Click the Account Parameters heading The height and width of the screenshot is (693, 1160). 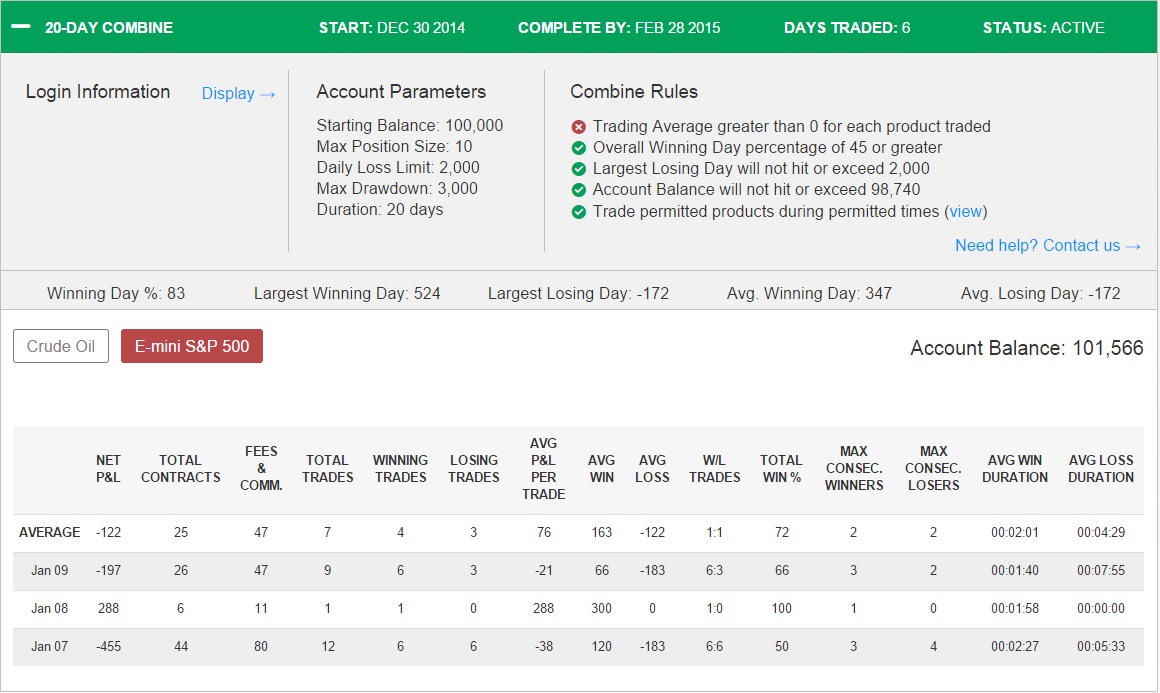coord(401,92)
